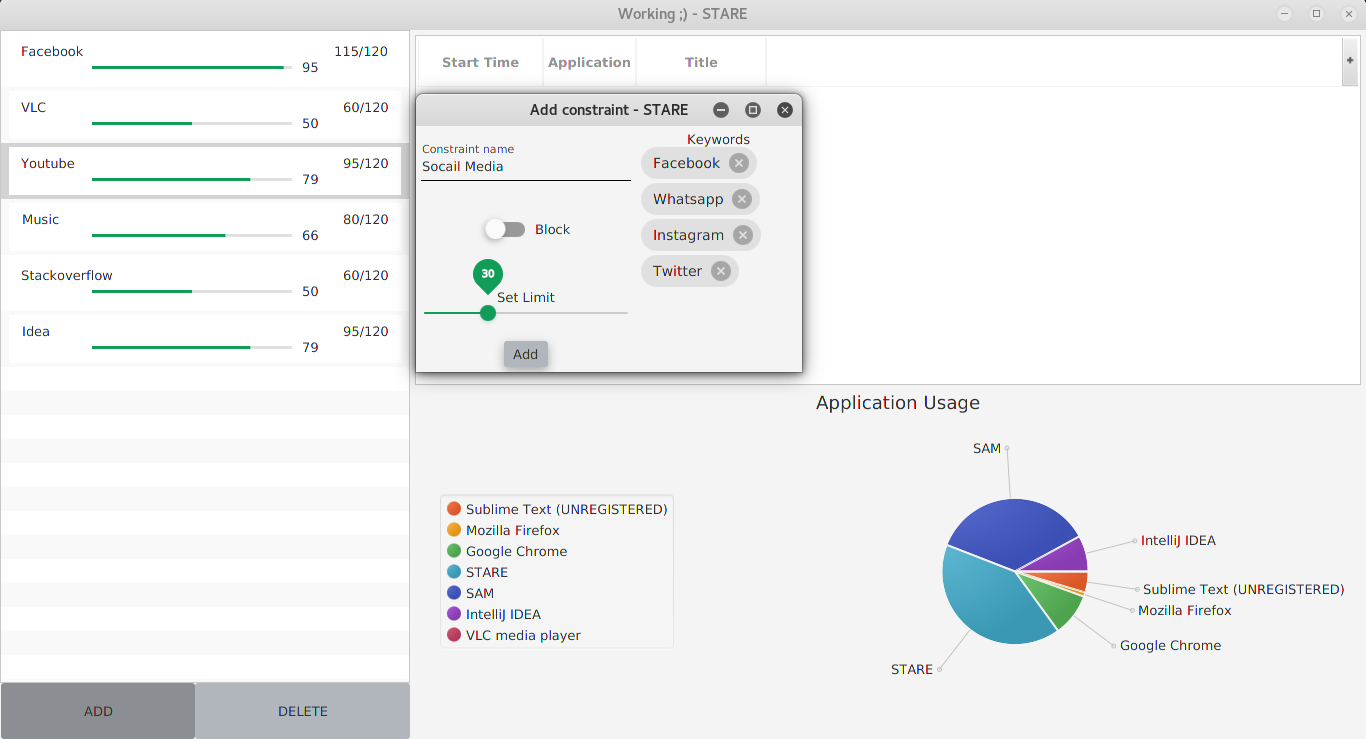The image size is (1366, 739).
Task: Click the ADD button at bottom left
Action: (x=98, y=711)
